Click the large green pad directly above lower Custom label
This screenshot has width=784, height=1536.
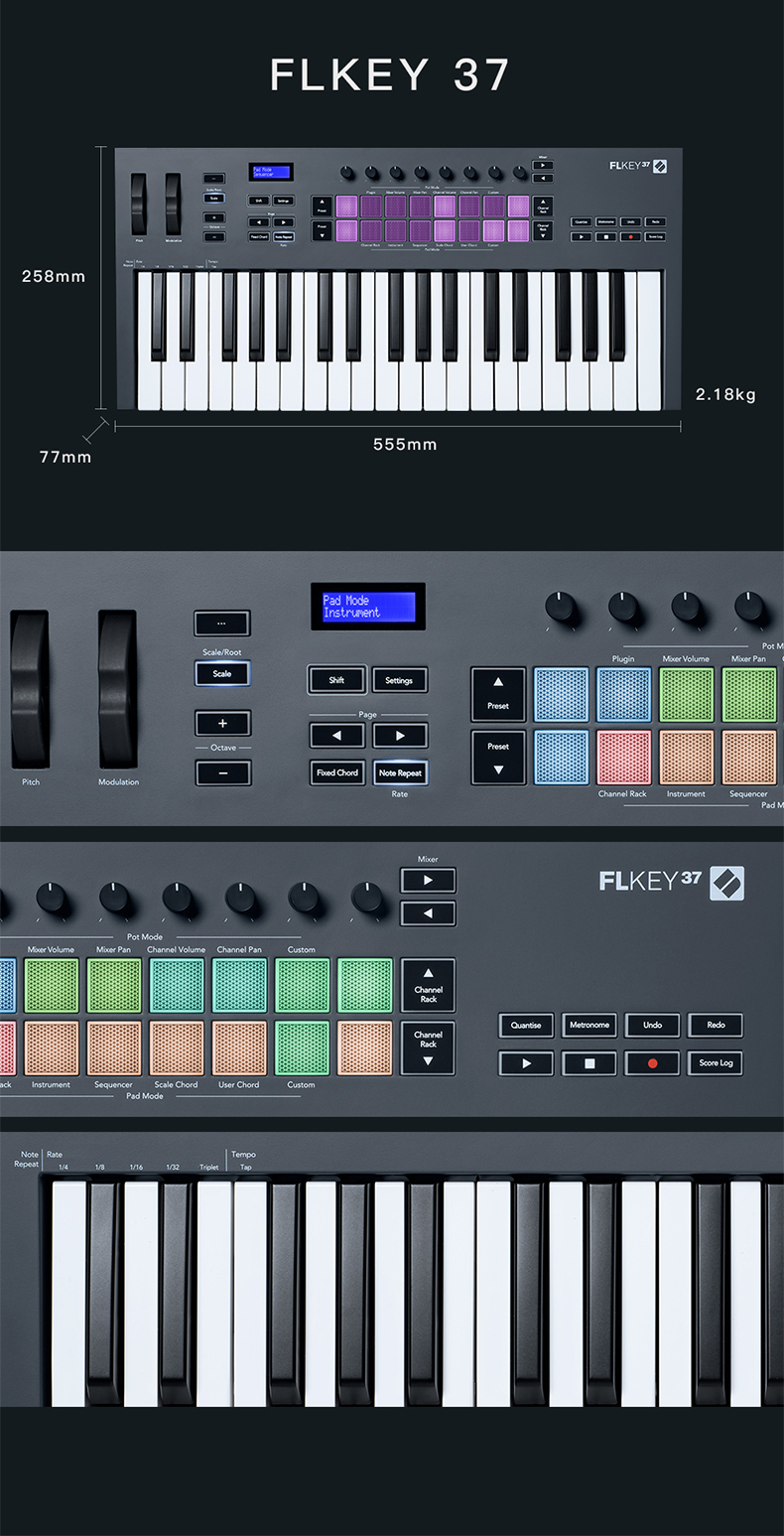(302, 1047)
